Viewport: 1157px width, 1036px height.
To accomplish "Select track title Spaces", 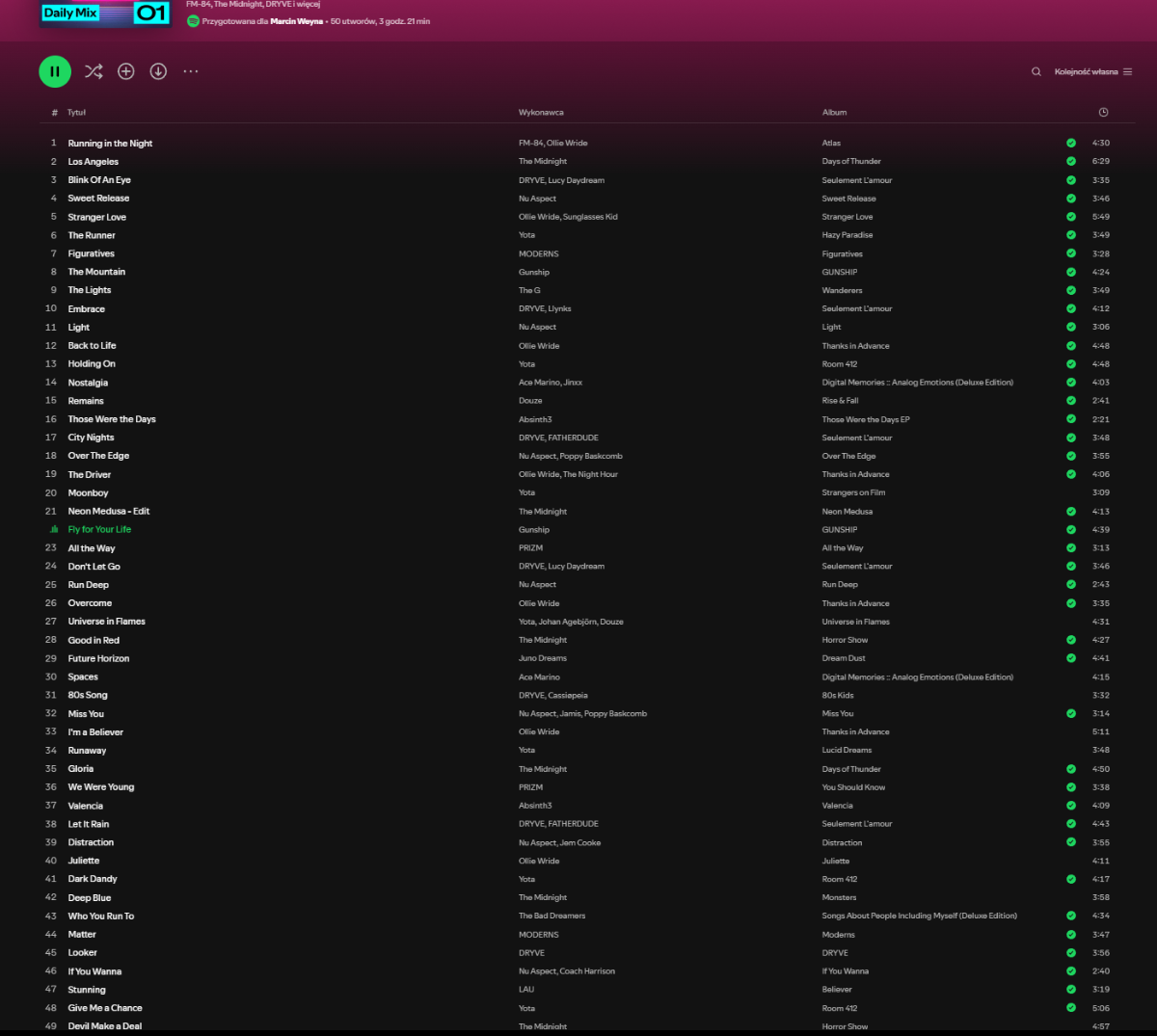I will (83, 677).
